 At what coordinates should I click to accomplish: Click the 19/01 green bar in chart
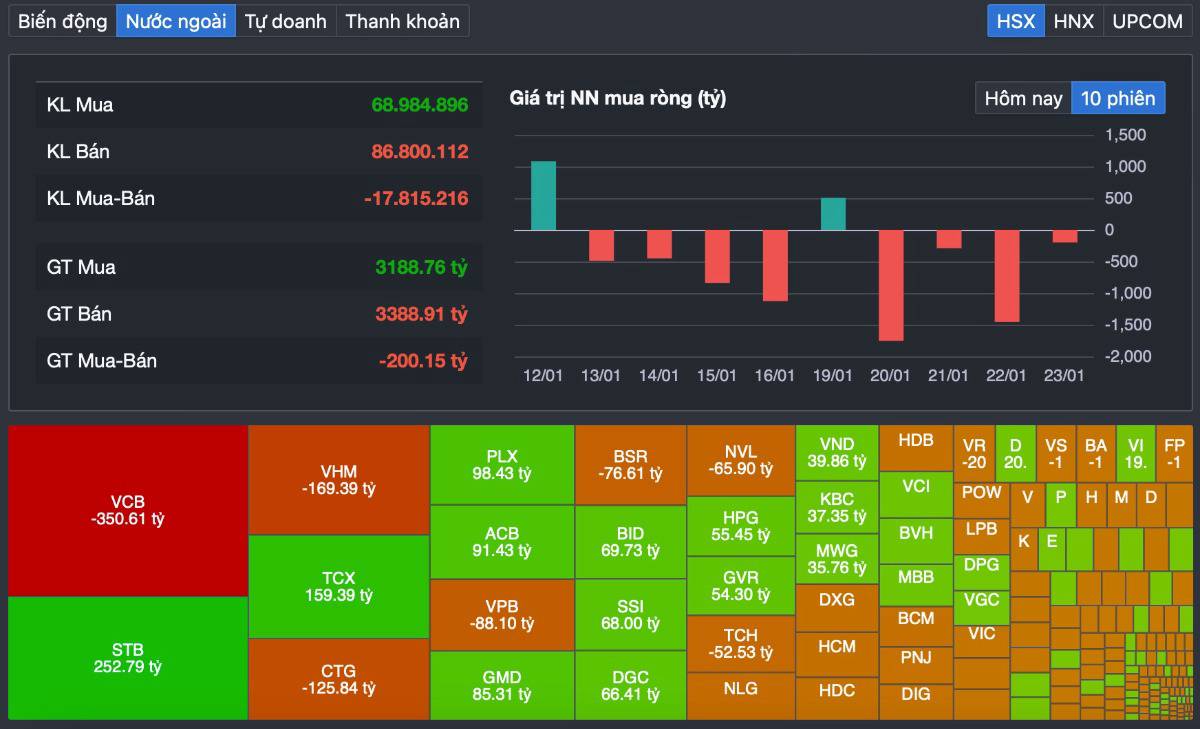pos(833,214)
